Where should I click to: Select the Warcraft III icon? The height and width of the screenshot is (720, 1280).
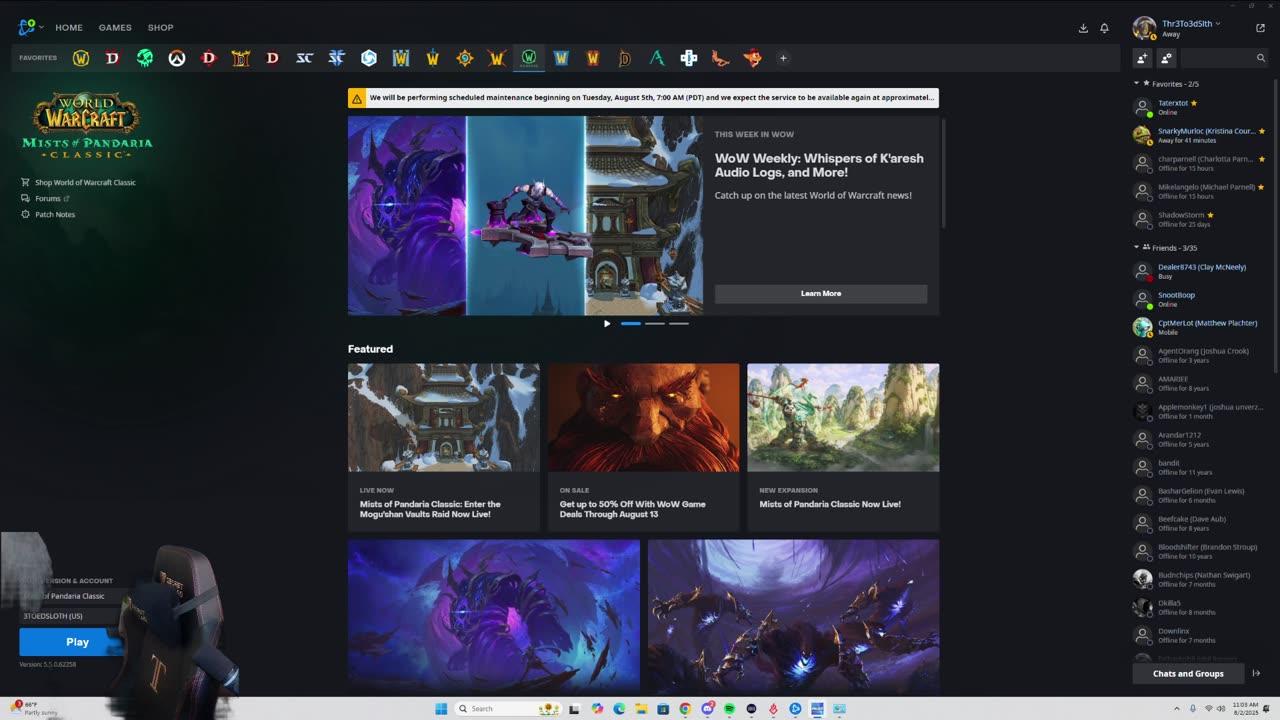coord(401,58)
